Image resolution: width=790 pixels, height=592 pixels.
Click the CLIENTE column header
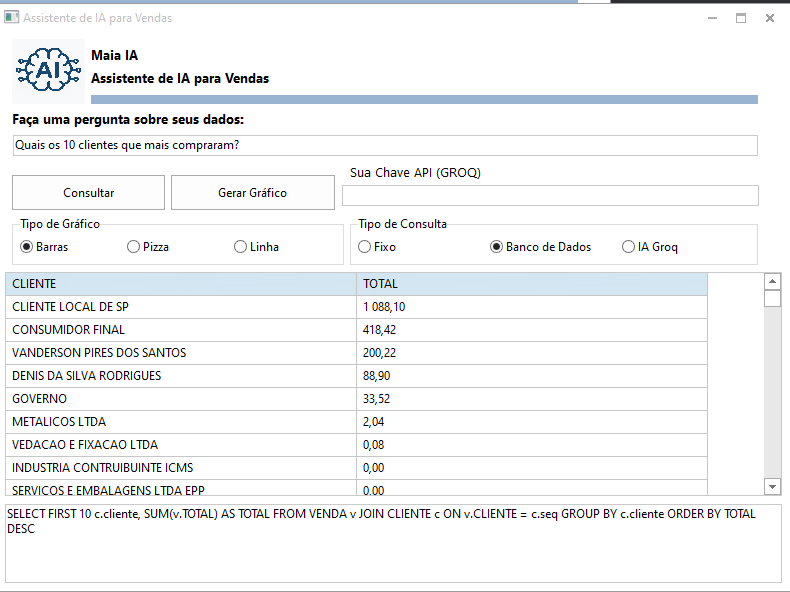click(x=181, y=284)
